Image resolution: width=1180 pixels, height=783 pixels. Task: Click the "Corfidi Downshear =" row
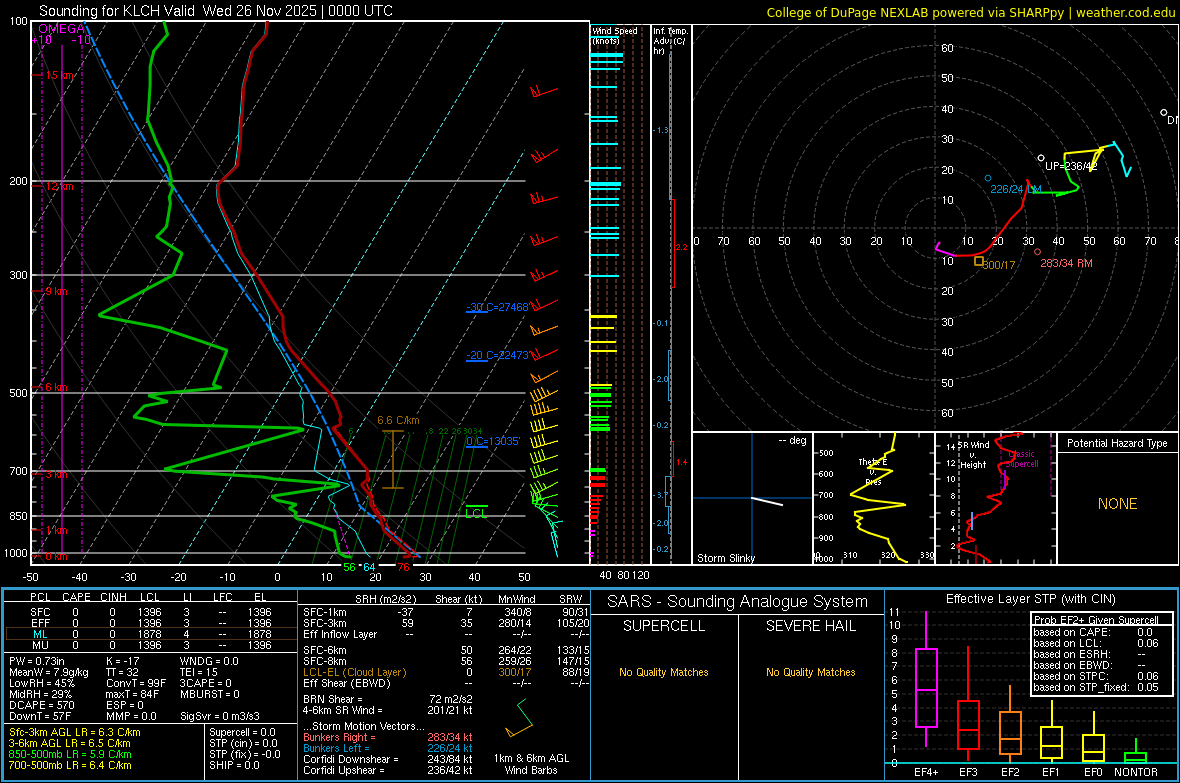[388, 759]
